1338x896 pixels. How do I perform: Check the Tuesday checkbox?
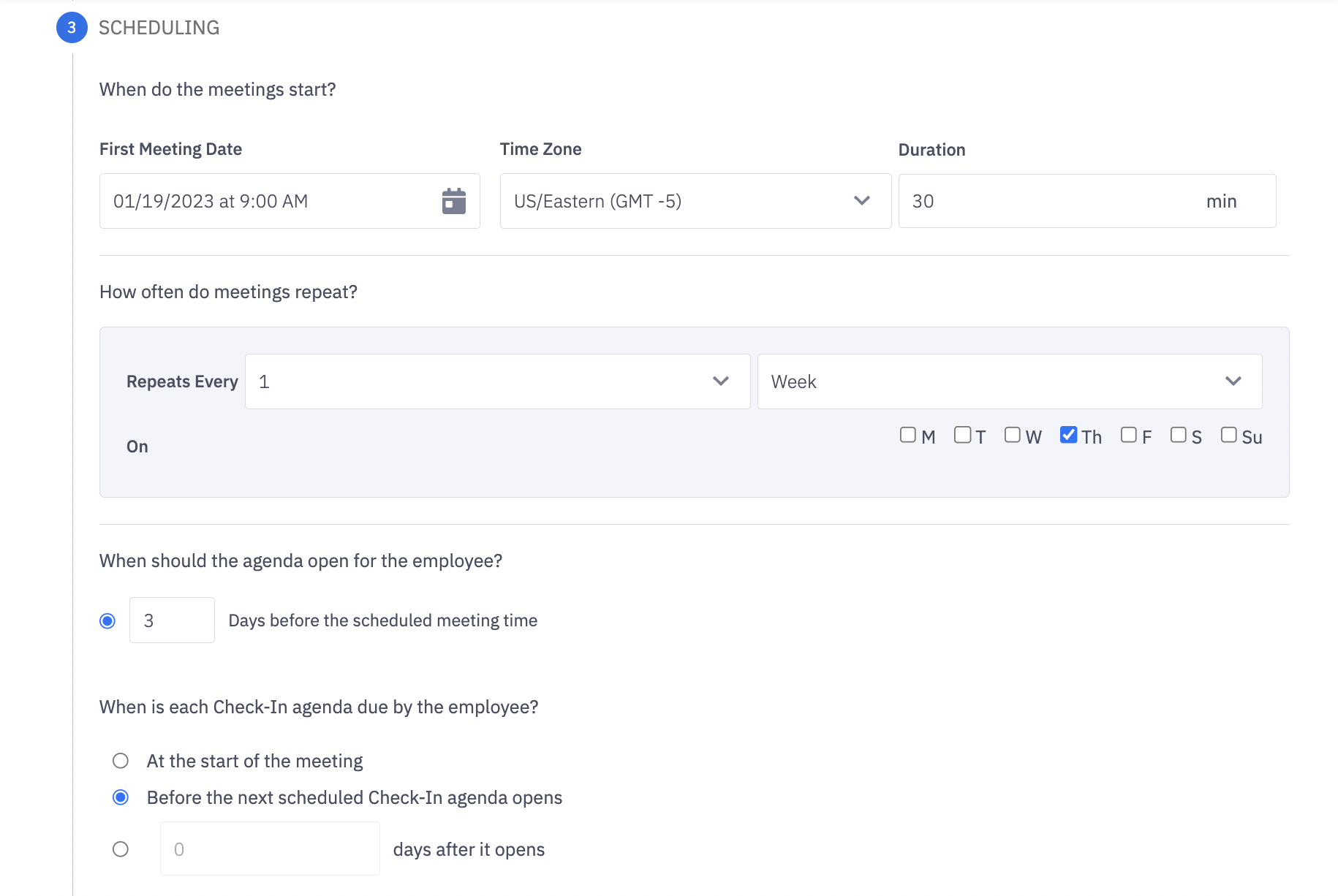click(961, 435)
